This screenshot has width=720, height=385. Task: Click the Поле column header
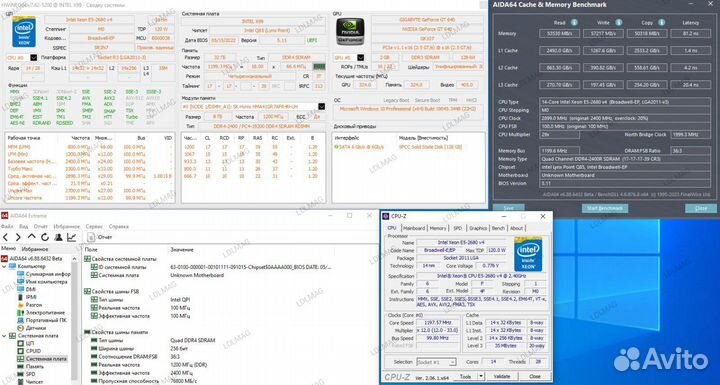(91, 249)
